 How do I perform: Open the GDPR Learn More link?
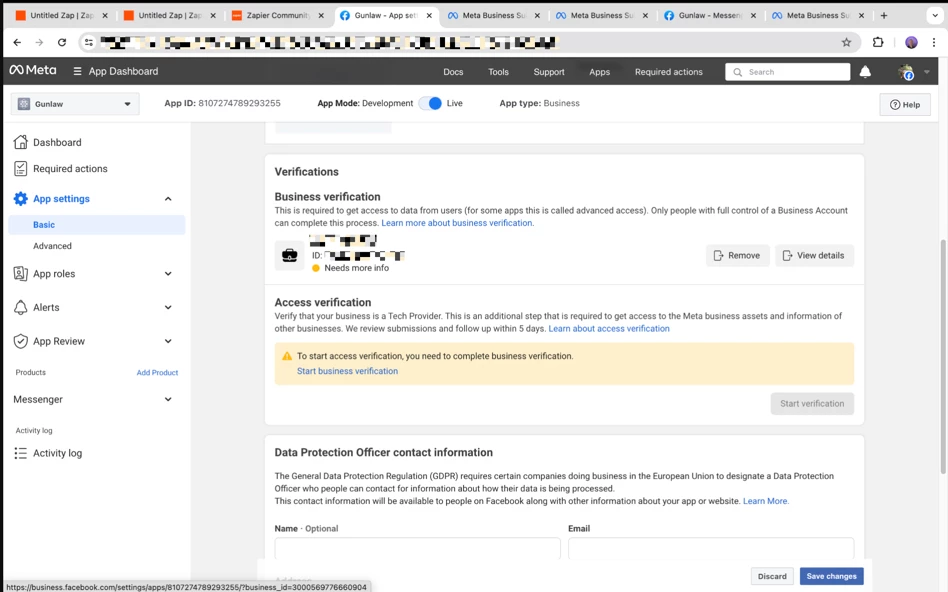pyautogui.click(x=766, y=501)
